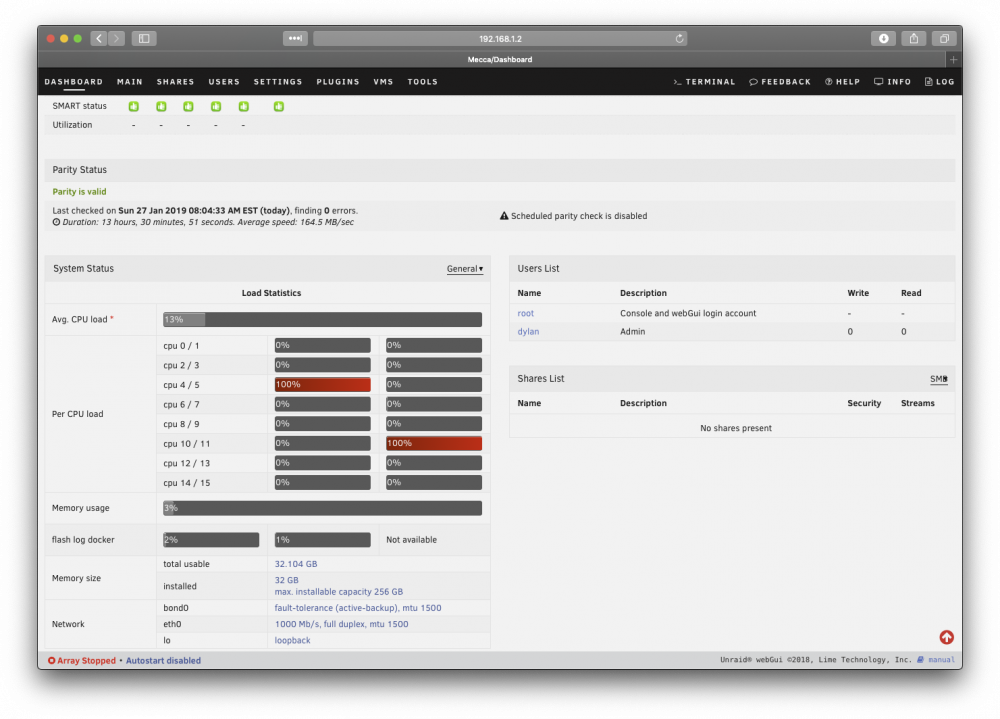Screen dimensions: 1000x719
Task: Reload the page with refresh icon
Action: [x=679, y=38]
